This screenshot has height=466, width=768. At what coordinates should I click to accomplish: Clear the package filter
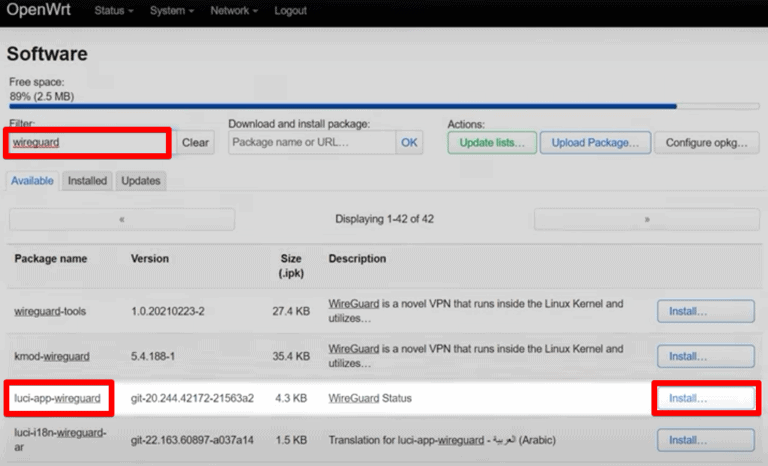[195, 143]
